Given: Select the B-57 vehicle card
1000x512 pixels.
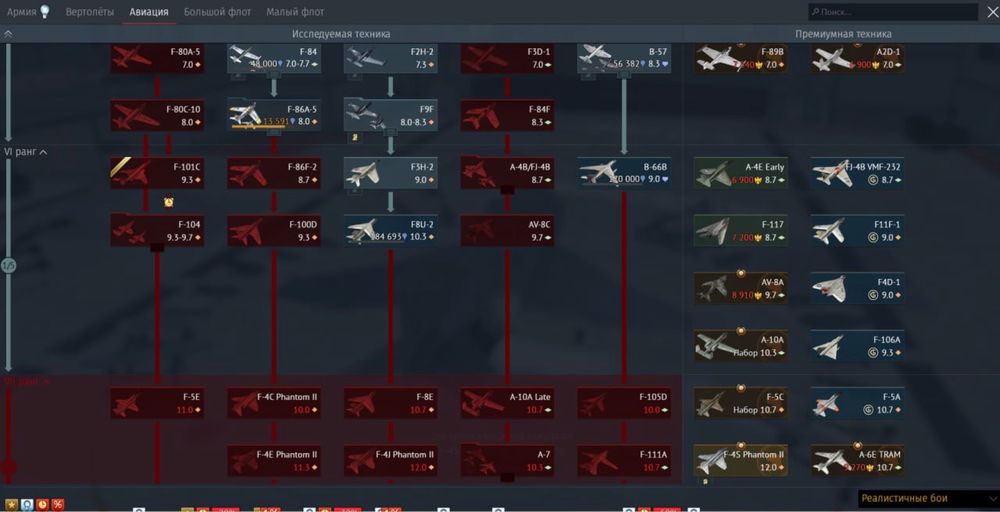Looking at the screenshot, I should tap(624, 59).
